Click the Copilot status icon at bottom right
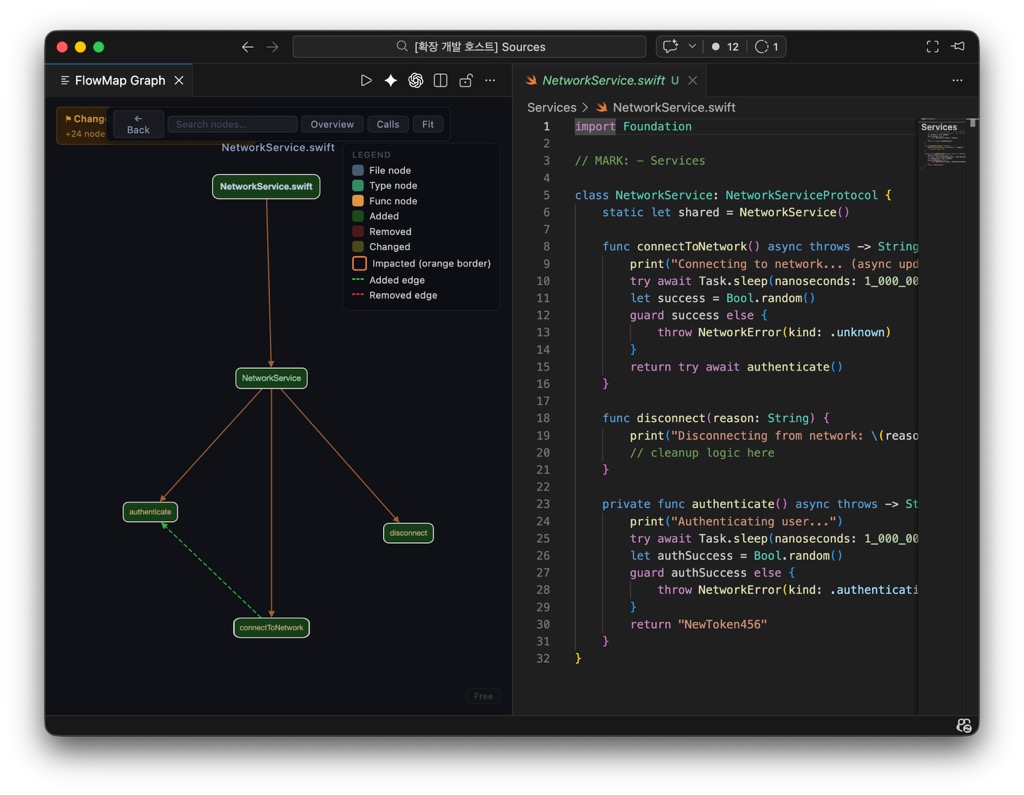Screen dimensions: 1024x795 coord(964,725)
